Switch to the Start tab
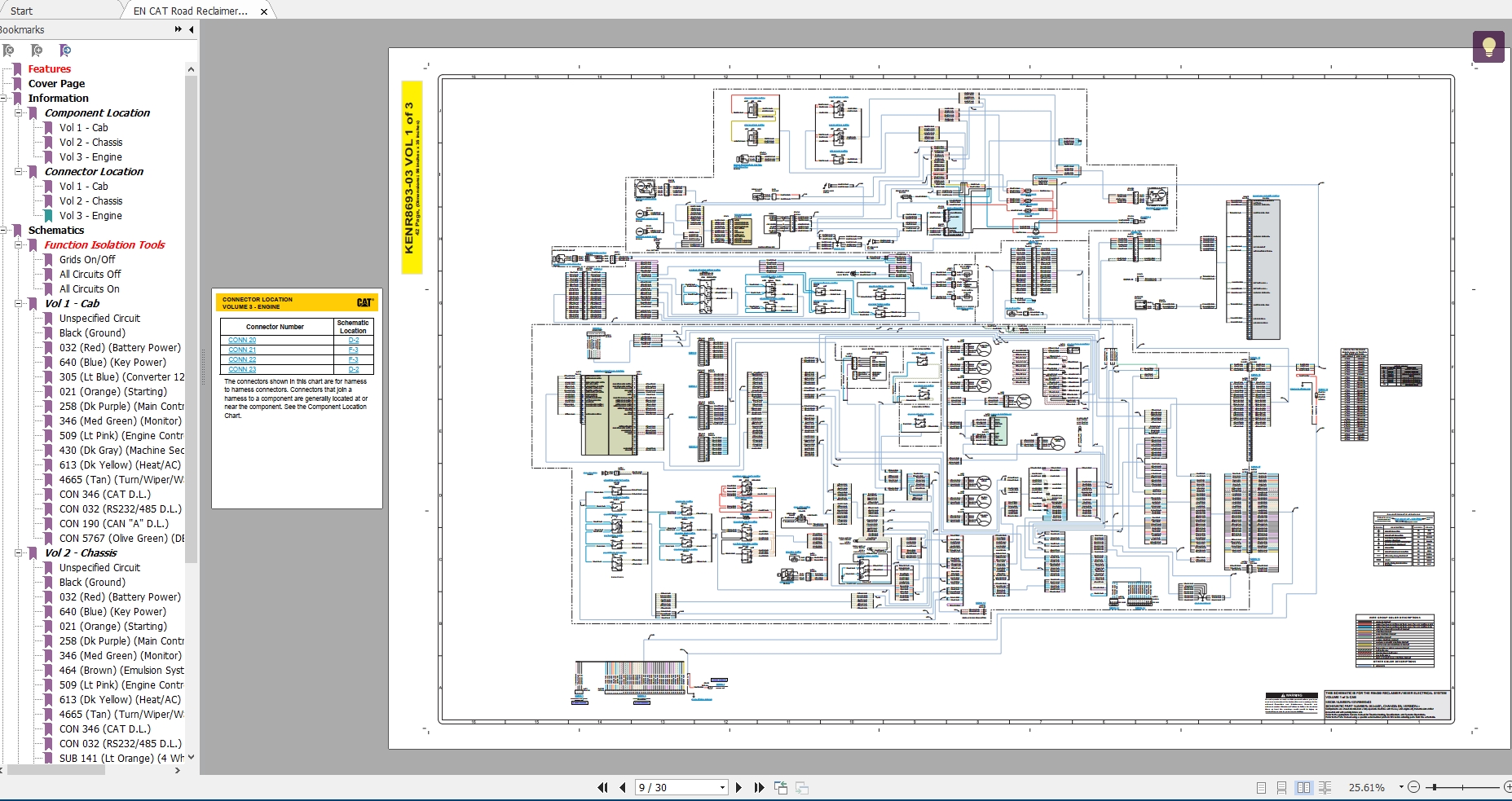The width and height of the screenshot is (1512, 801). pyautogui.click(x=22, y=11)
